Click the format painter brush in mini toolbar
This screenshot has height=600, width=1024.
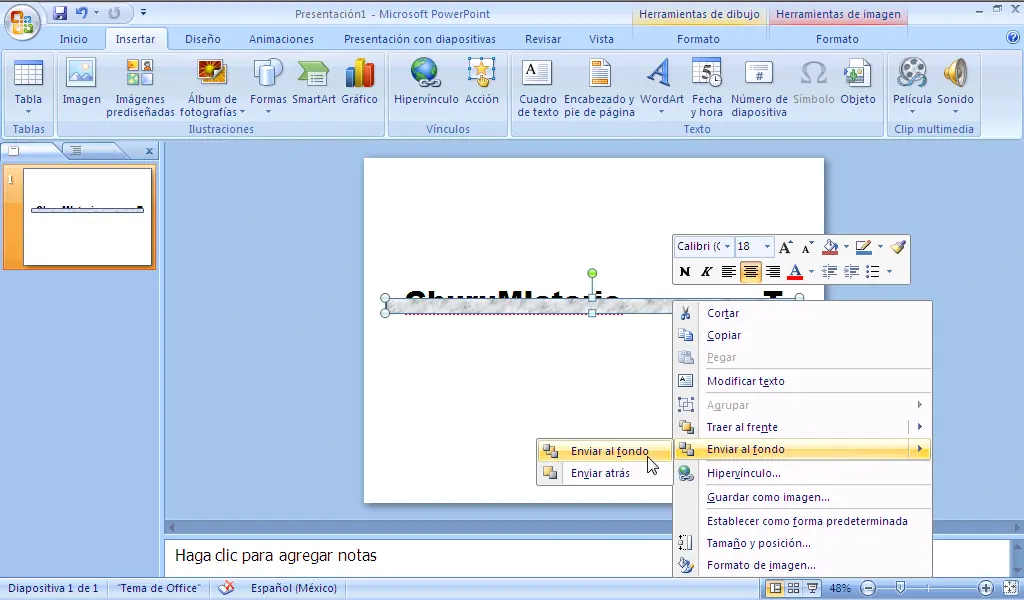tap(898, 247)
